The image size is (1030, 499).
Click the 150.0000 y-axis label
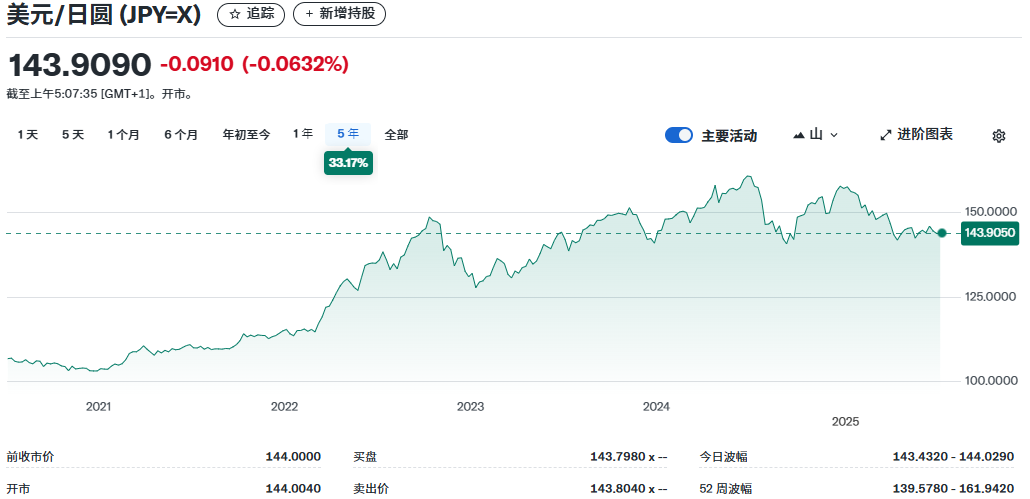coord(989,212)
